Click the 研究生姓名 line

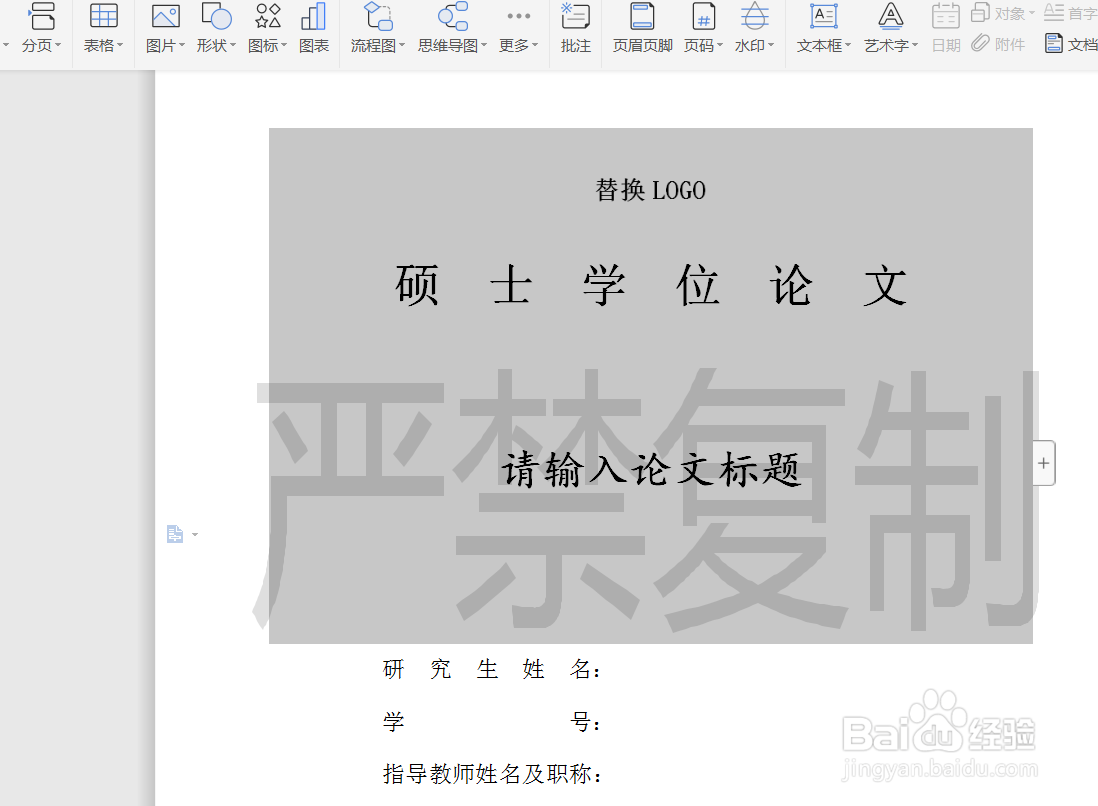492,669
